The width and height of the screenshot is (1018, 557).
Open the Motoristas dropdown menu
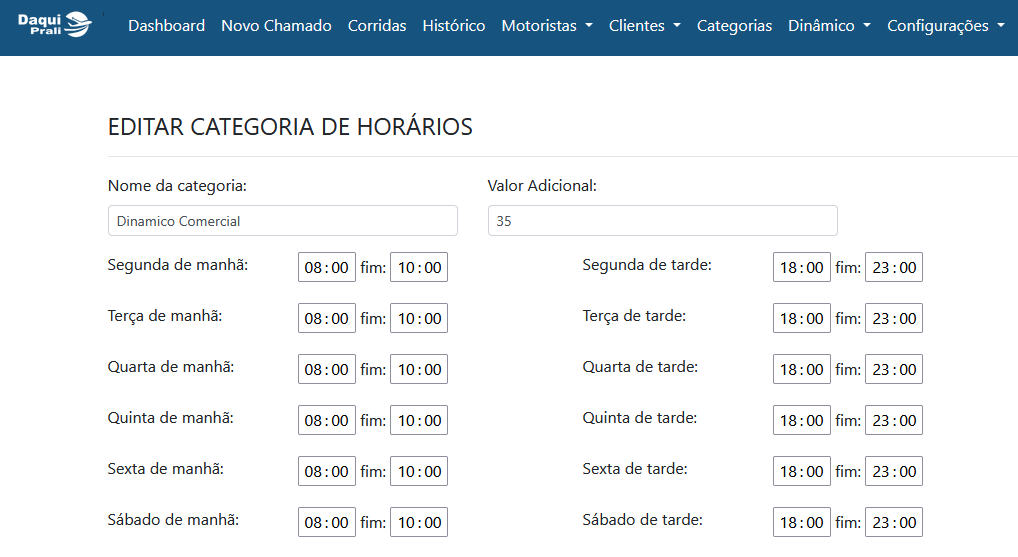click(547, 25)
